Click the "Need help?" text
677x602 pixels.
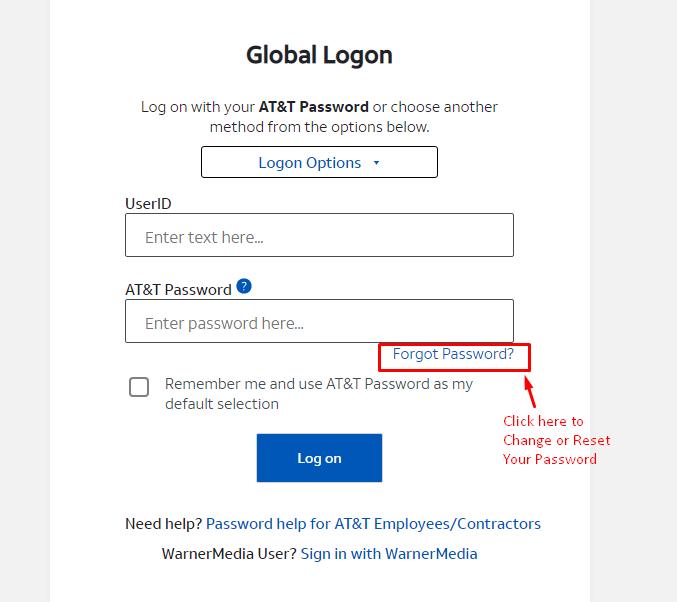tap(163, 524)
